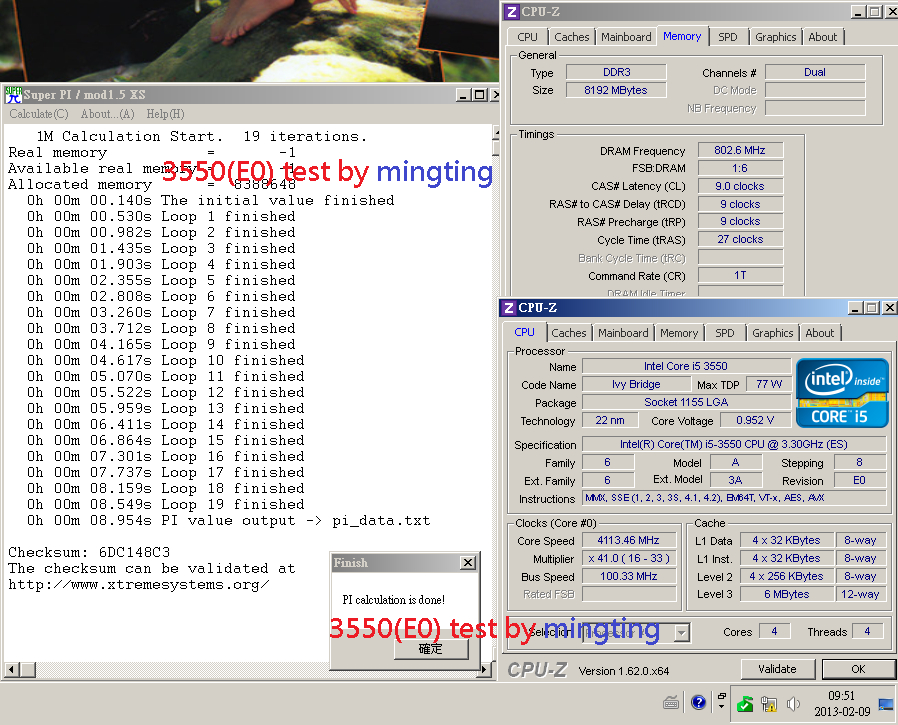Click the Level 3 cache value 6 MBytes
Screen dimensions: 898x725
pyautogui.click(x=787, y=594)
